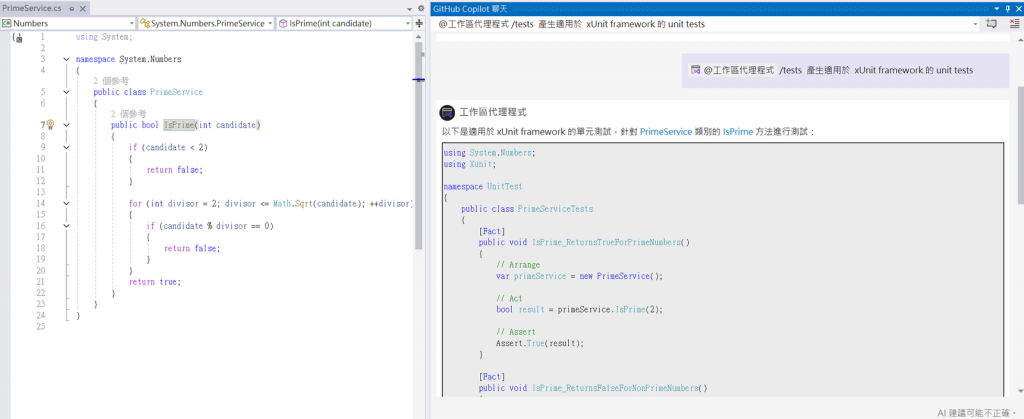Toggle auto-hide pin on Copilot Chat panel
Image resolution: width=1024 pixels, height=419 pixels.
1006,8
